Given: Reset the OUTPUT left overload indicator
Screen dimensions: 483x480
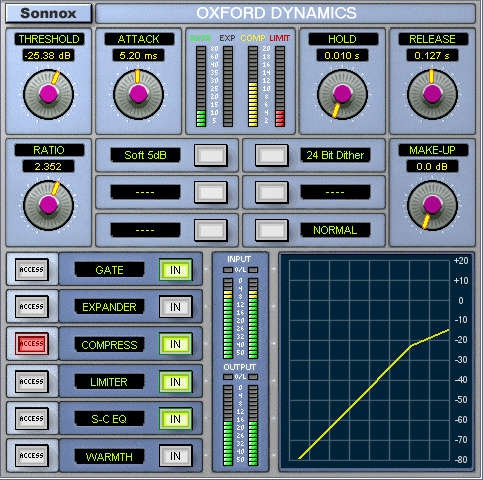Looking at the screenshot, I should tap(228, 377).
